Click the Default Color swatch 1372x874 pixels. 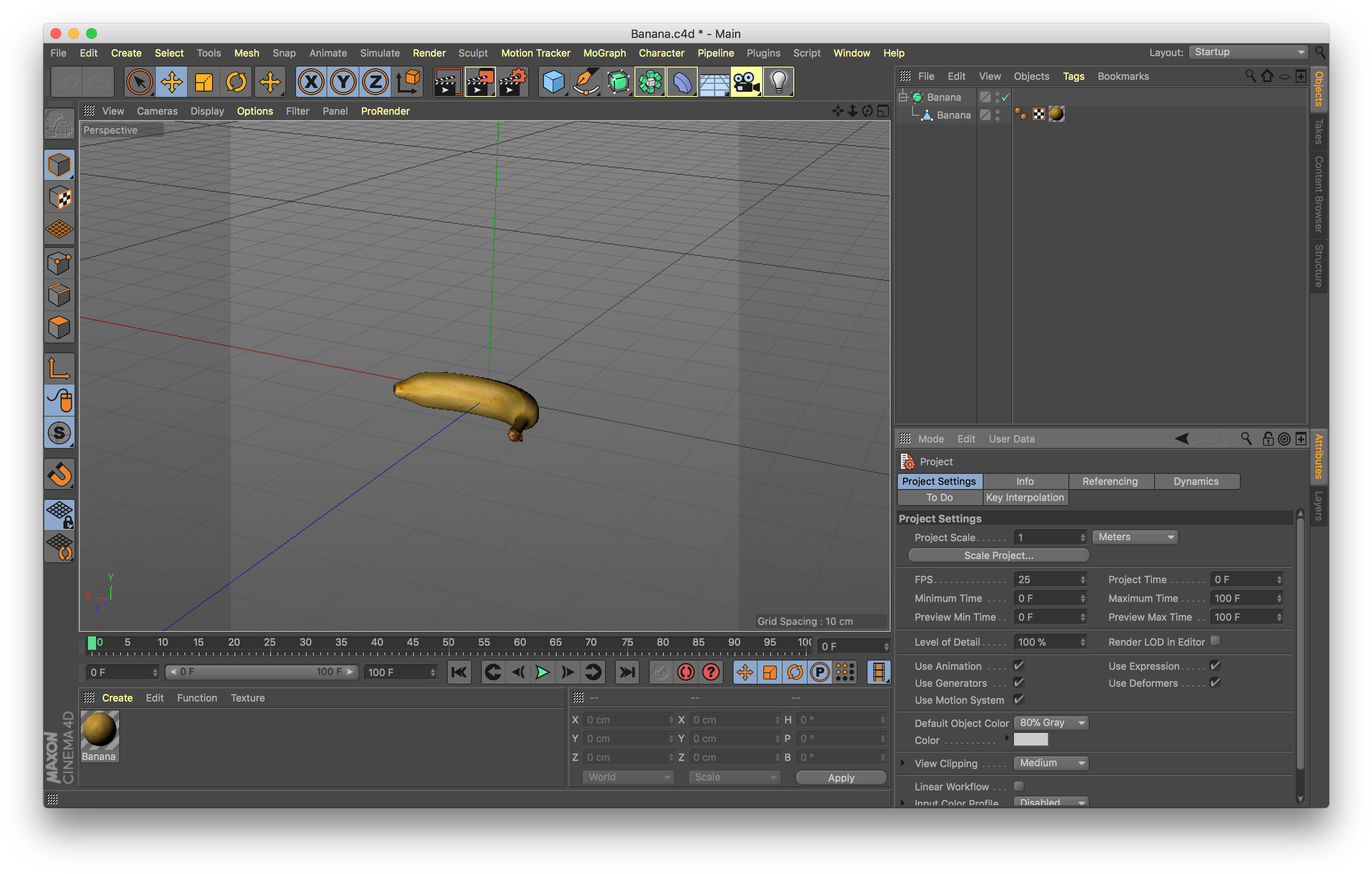pyautogui.click(x=1031, y=739)
